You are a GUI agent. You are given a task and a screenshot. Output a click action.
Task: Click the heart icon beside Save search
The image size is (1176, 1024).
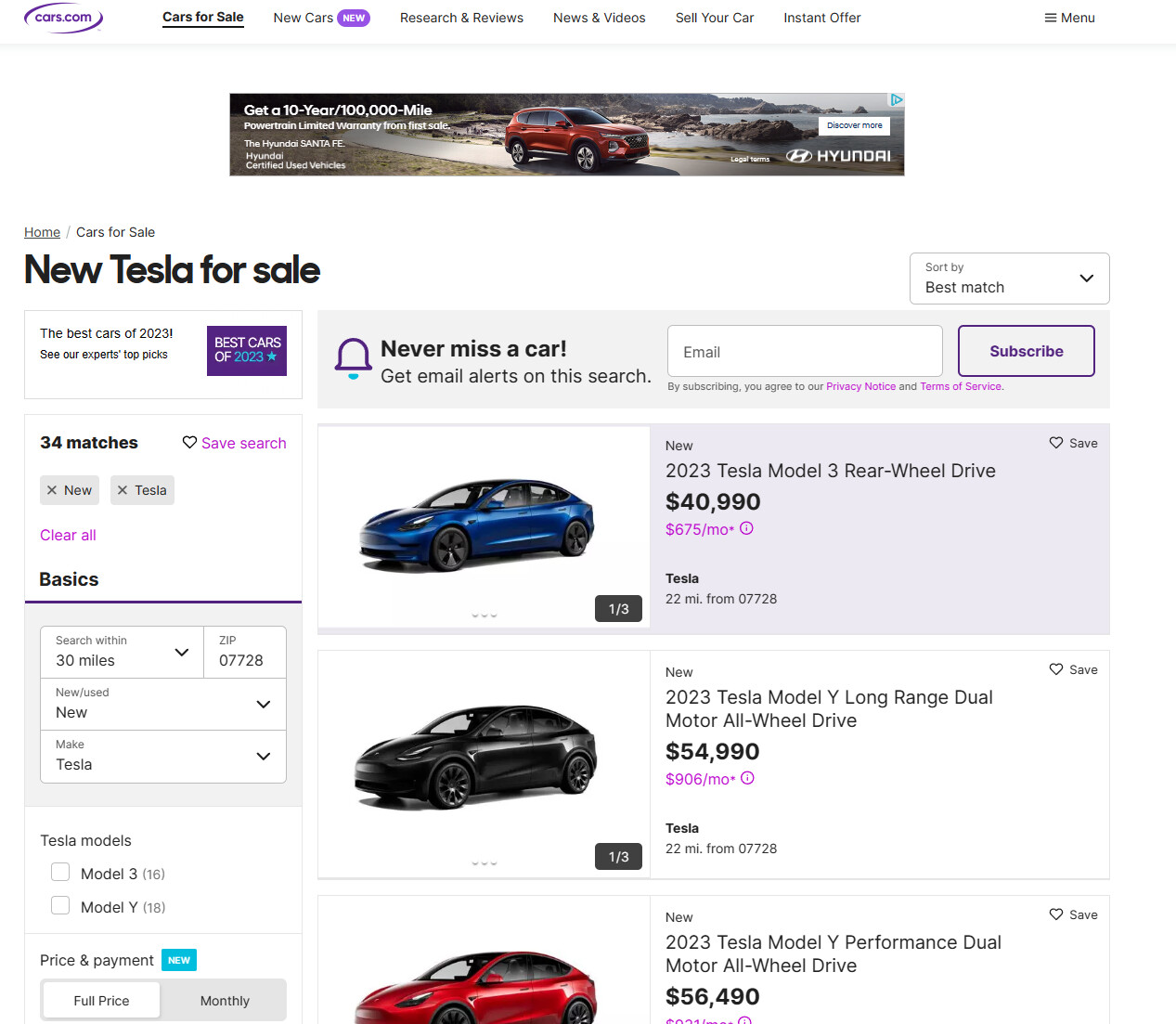pyautogui.click(x=189, y=443)
